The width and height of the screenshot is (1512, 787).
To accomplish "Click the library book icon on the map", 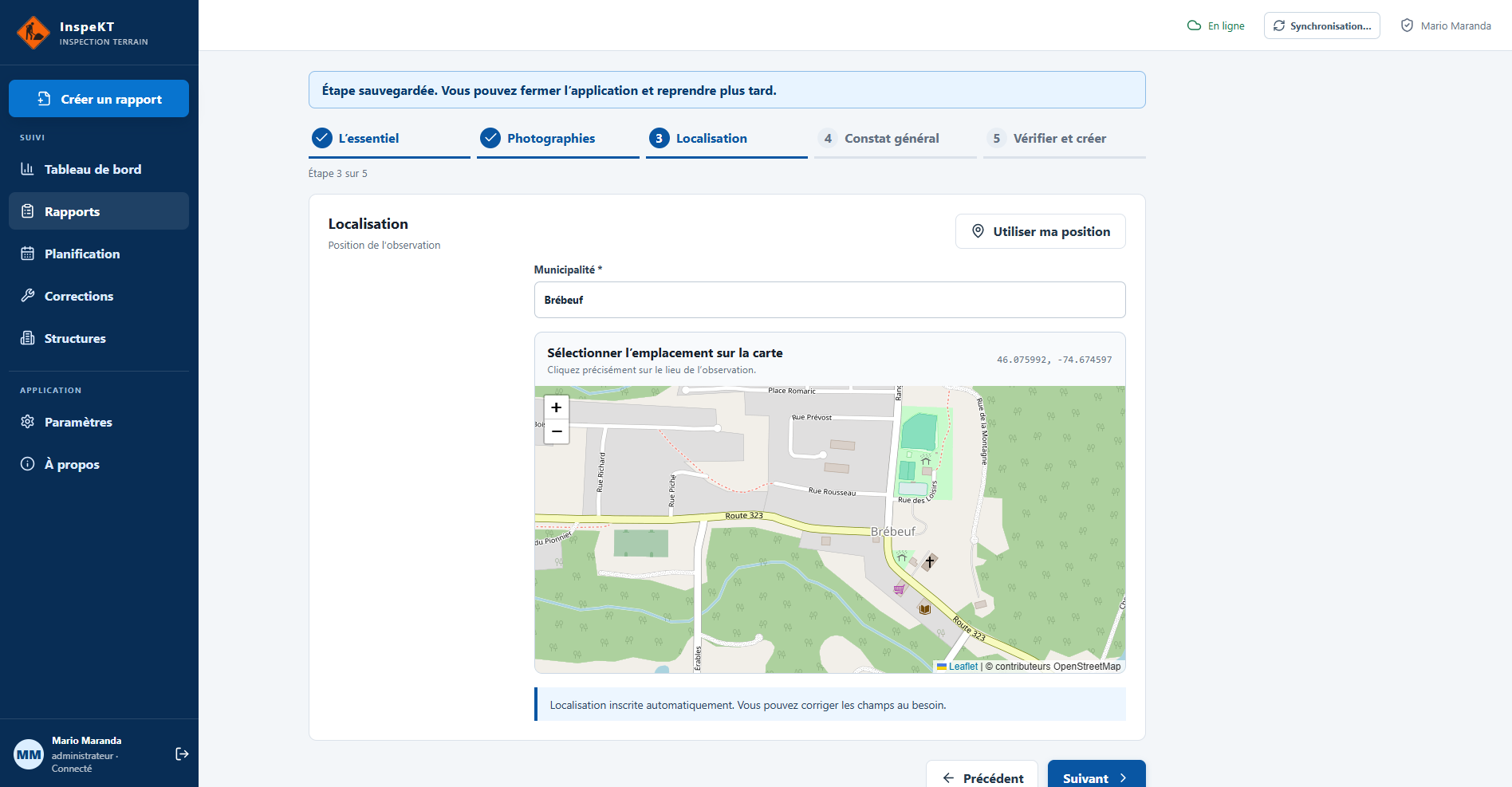I will 925,608.
